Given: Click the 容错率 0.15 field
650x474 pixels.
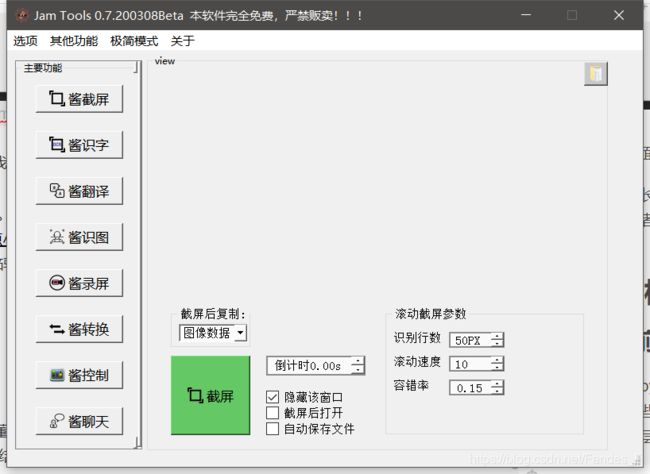Looking at the screenshot, I should [x=471, y=388].
